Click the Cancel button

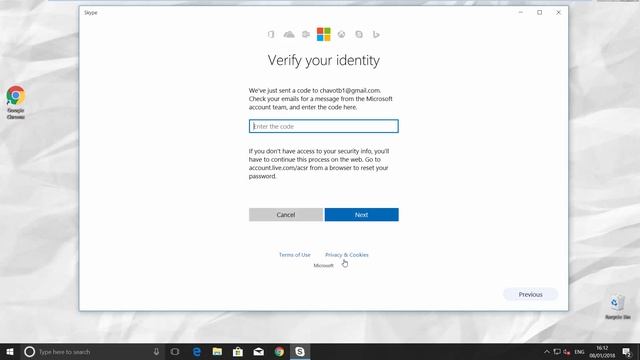click(286, 215)
